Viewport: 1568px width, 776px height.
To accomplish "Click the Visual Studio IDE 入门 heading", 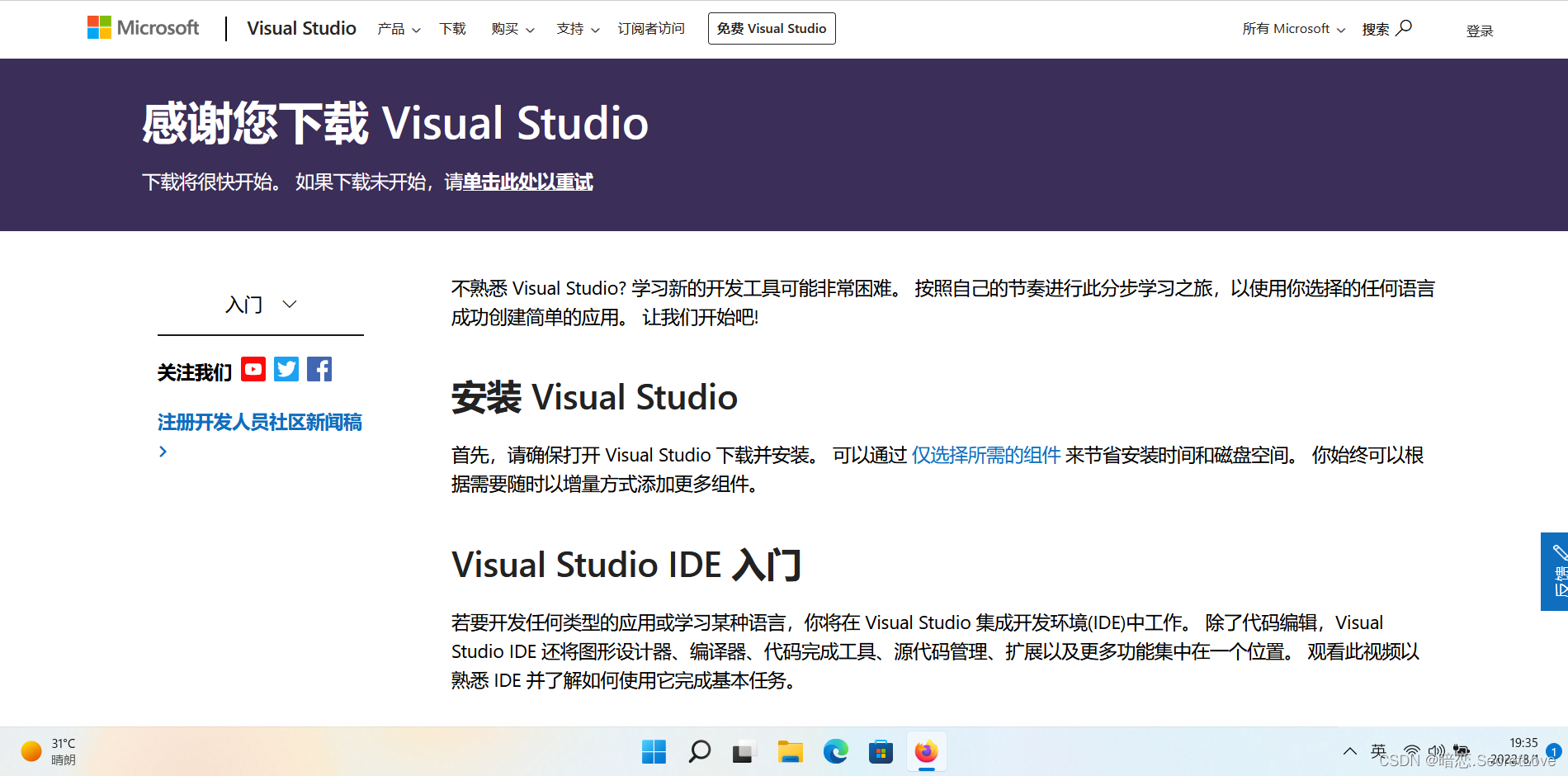I will point(626,565).
